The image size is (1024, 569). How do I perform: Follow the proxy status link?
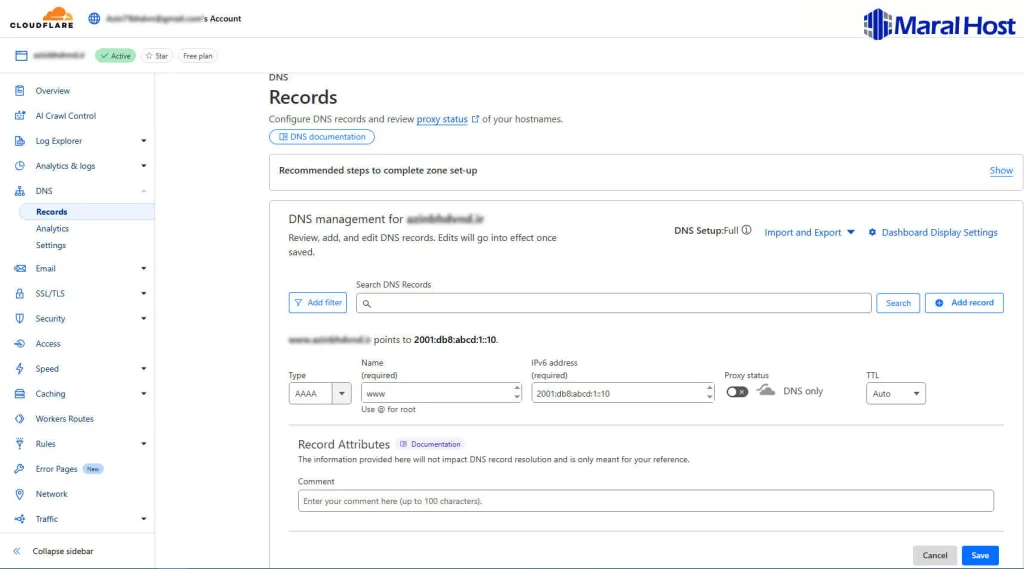442,119
